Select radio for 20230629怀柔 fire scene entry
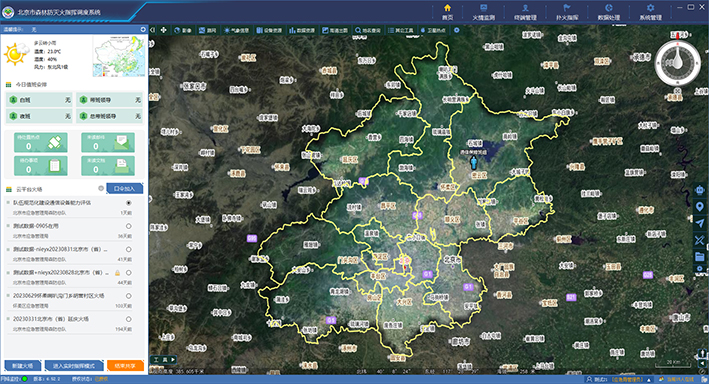709x384 pixels. pyautogui.click(x=129, y=296)
